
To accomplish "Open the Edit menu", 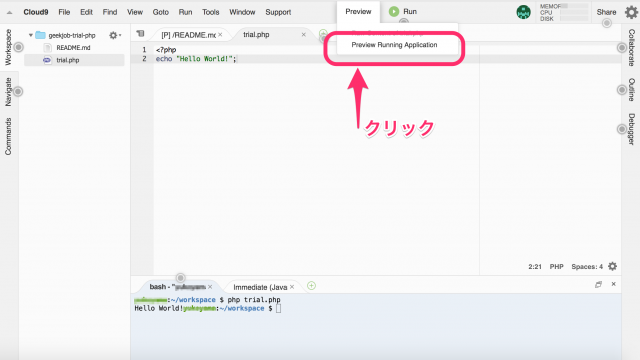I will pos(86,12).
